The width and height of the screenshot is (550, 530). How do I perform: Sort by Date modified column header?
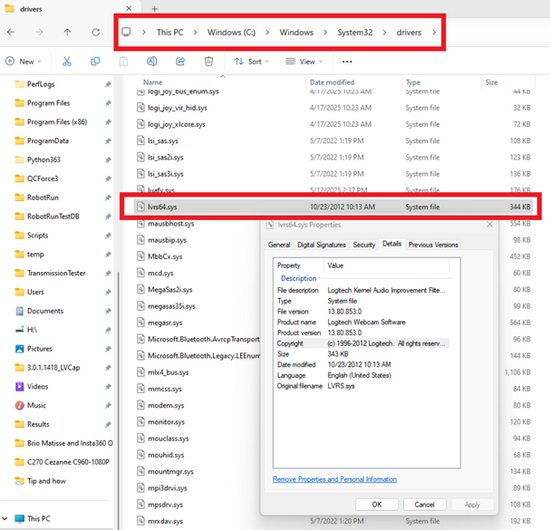(x=332, y=82)
